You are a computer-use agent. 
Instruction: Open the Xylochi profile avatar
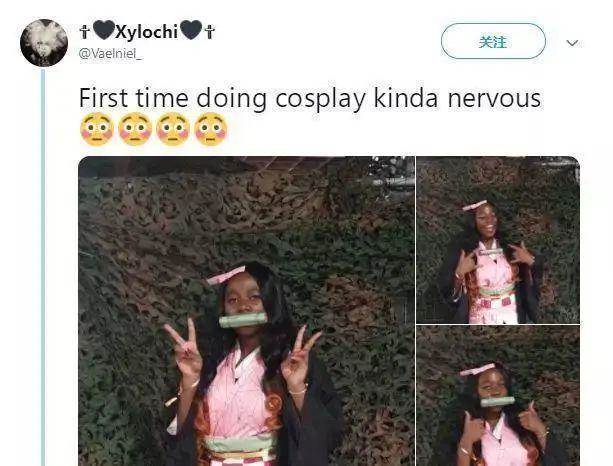[44, 43]
